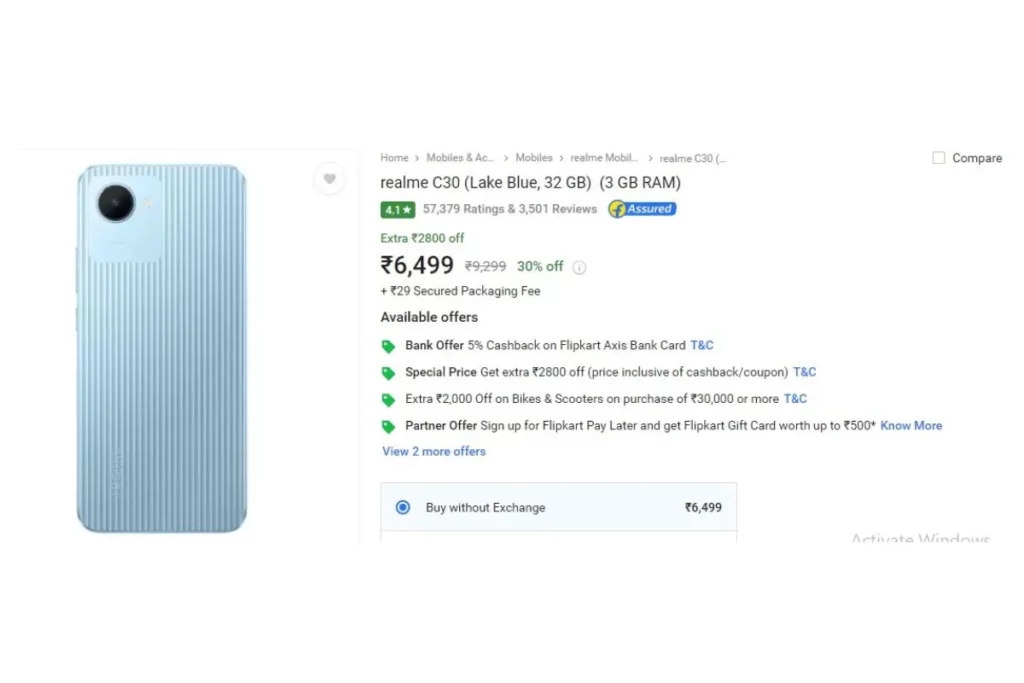Click the green tag icon beside Bank Offer

(x=389, y=346)
